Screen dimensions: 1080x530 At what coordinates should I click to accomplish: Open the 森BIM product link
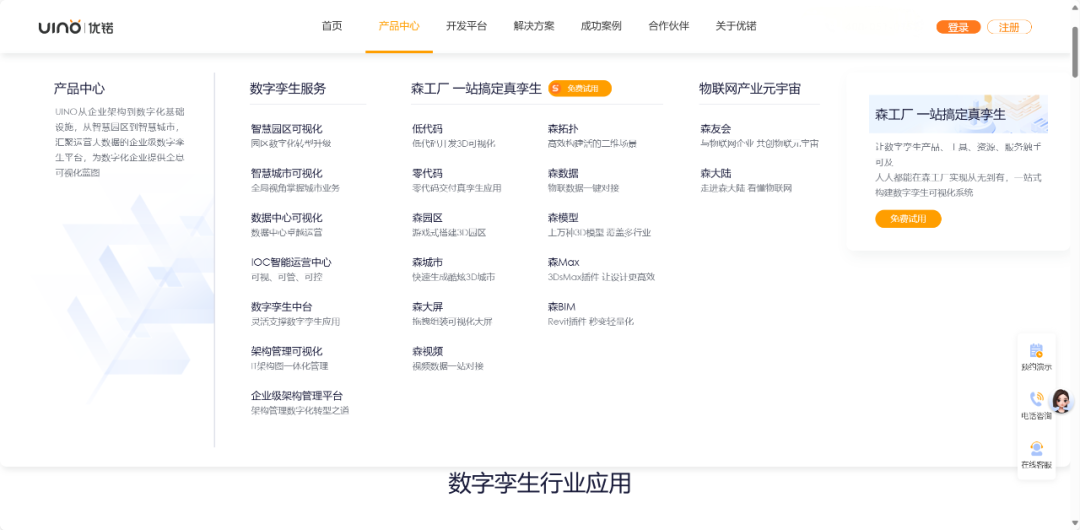pos(561,307)
